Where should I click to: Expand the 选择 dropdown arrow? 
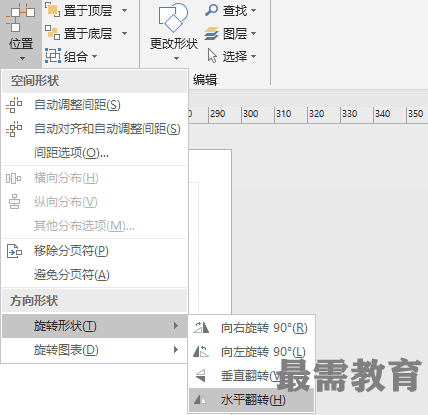pos(253,56)
